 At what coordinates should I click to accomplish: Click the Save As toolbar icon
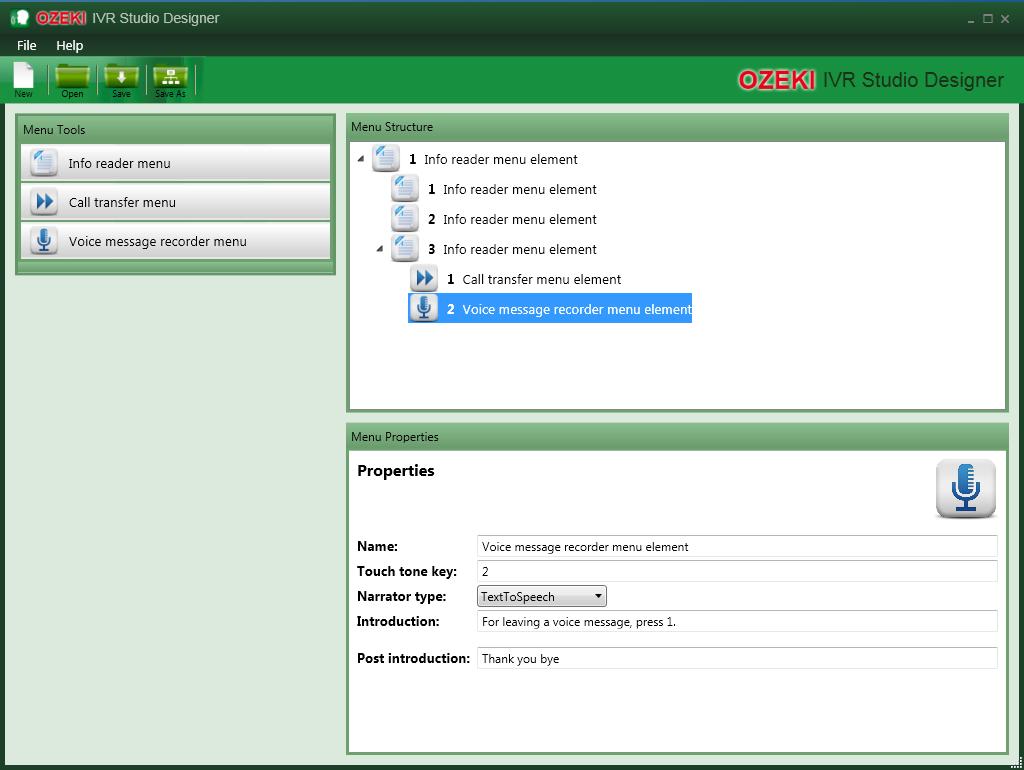170,80
